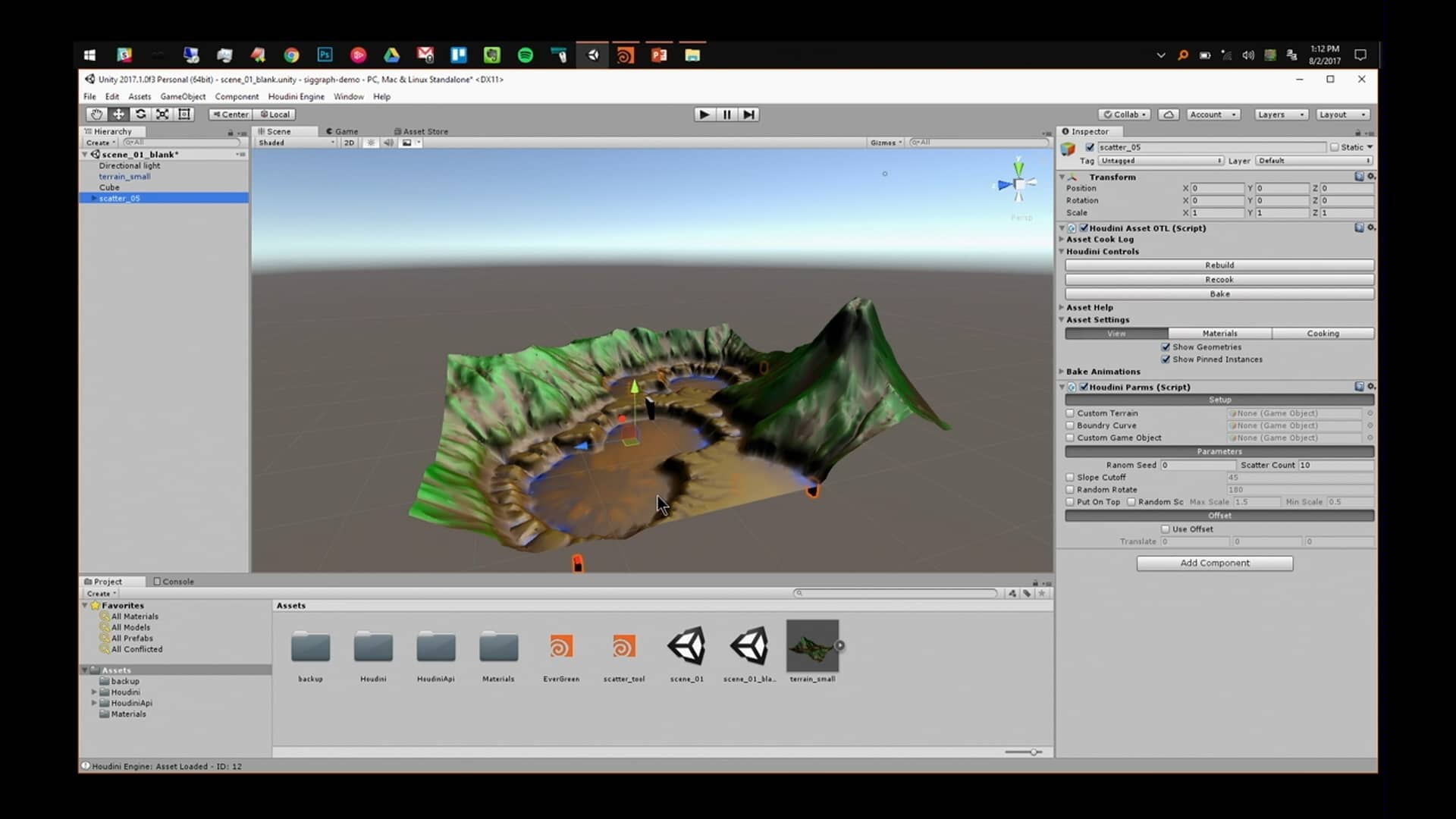Expand the Bake Animations section
This screenshot has height=819, width=1456.
click(1062, 372)
